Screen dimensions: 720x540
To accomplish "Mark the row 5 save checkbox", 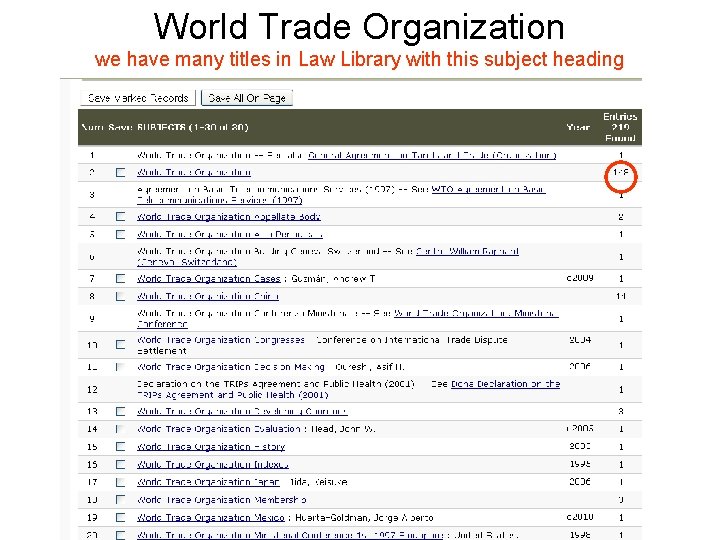I will coord(120,235).
